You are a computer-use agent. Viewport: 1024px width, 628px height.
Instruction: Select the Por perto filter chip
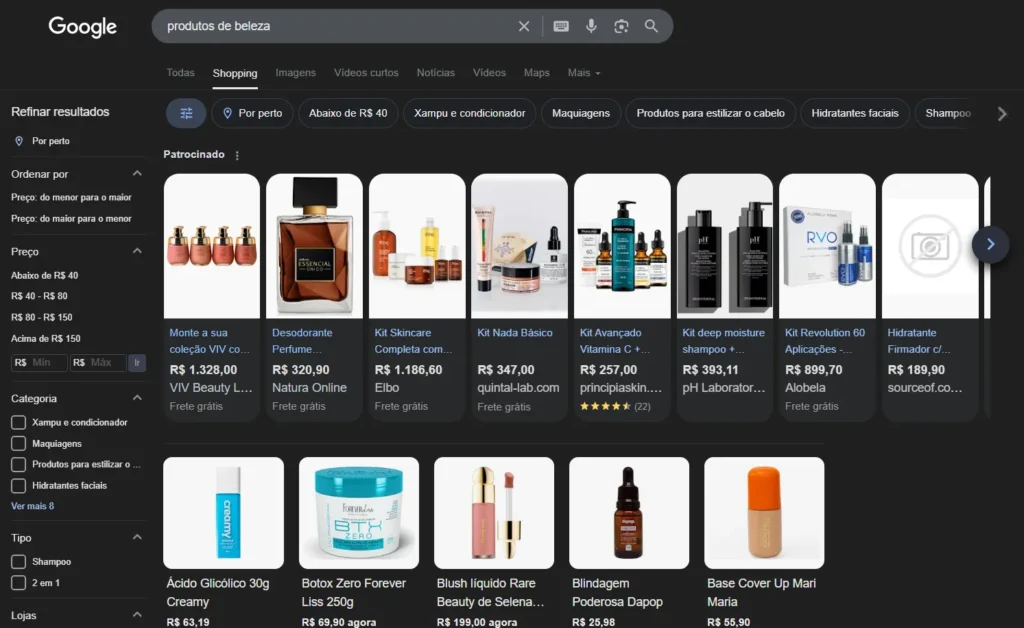[x=252, y=114]
